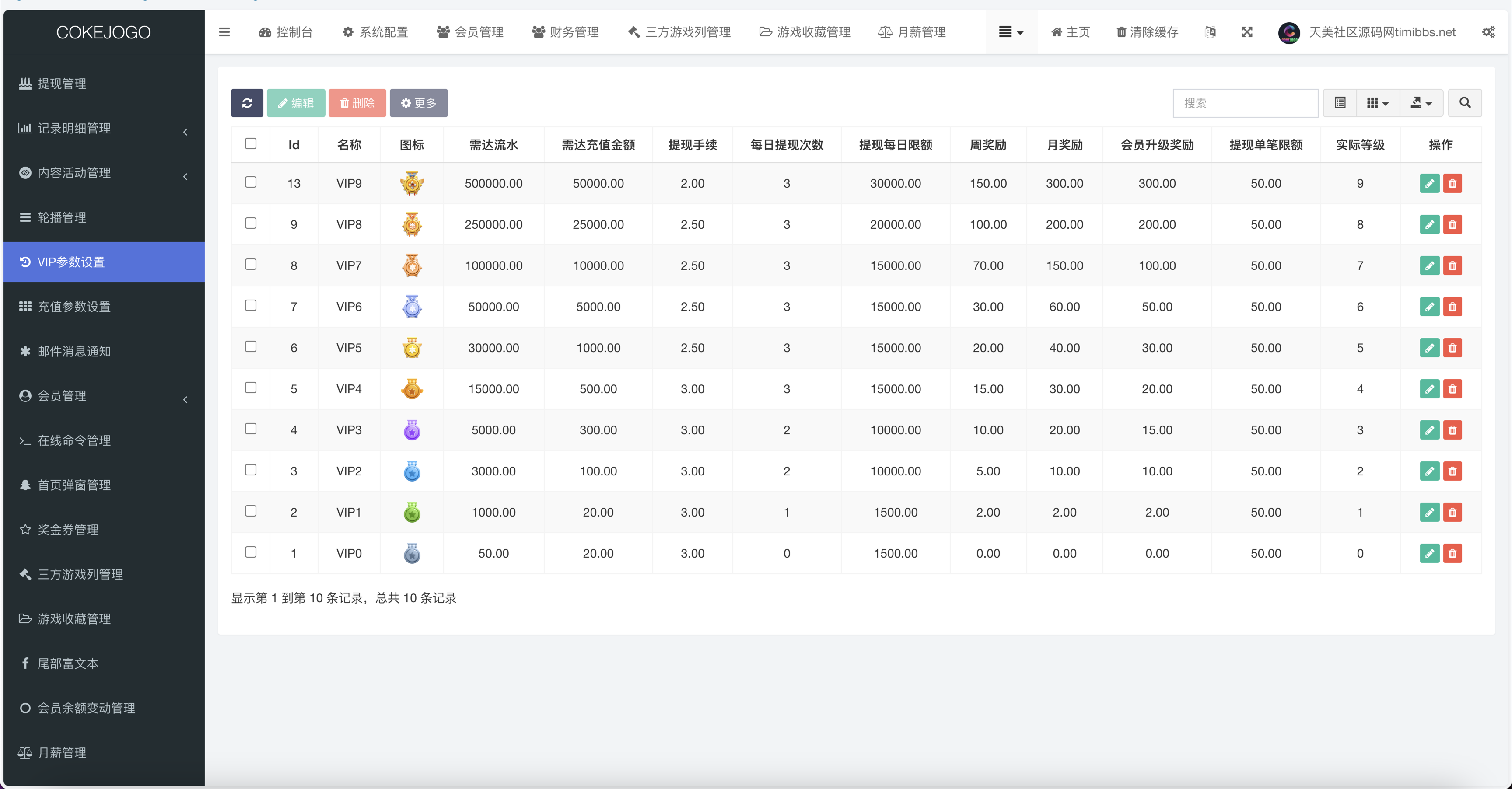Viewport: 1512px width, 789px height.
Task: Click the red trash icon for VIP5 row
Action: coord(1452,348)
